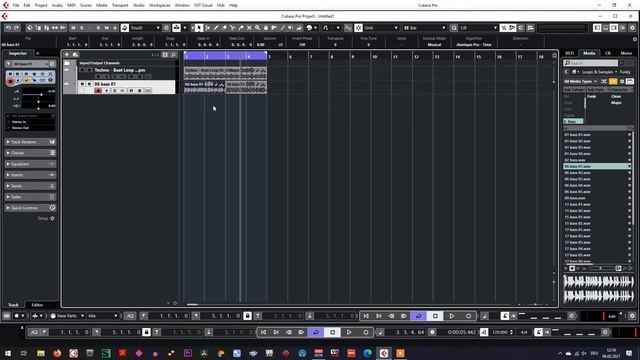Open the Workspaces menu
Viewport: 640px width, 360px height.
160,5
